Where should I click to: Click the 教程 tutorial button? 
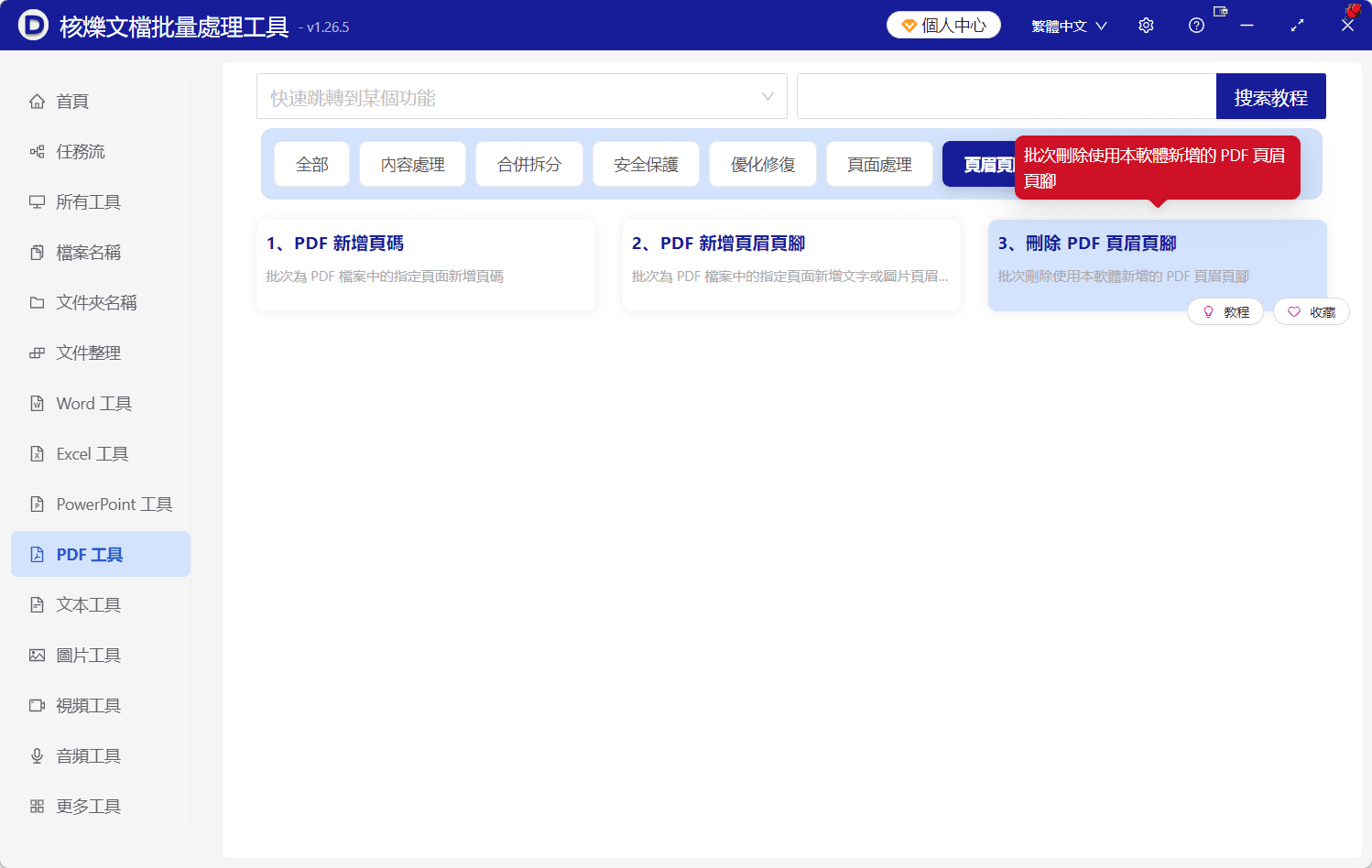(x=1225, y=312)
